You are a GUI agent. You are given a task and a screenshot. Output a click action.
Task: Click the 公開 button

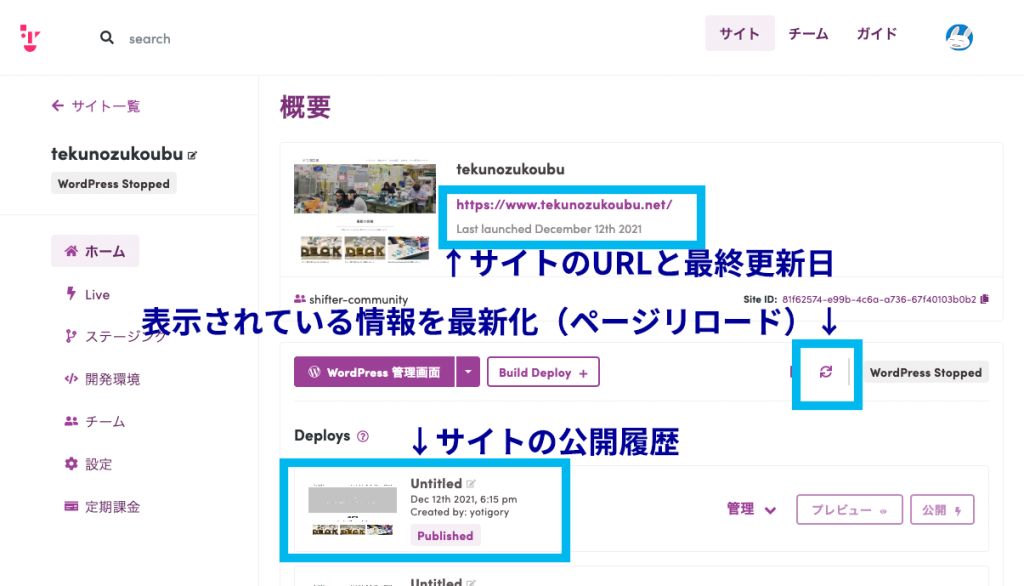pos(942,510)
